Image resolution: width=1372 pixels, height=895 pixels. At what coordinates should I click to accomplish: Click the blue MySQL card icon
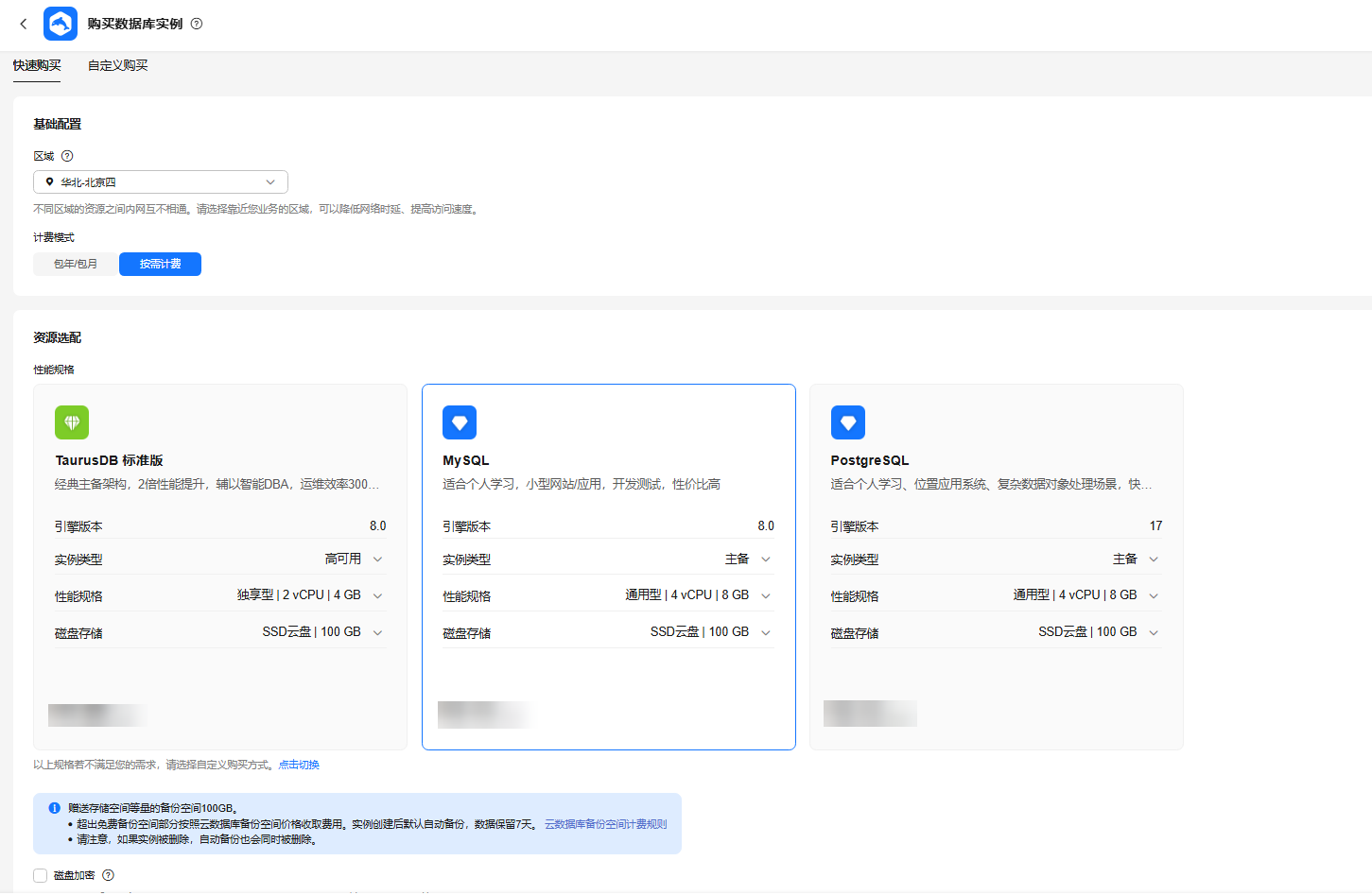[x=460, y=422]
